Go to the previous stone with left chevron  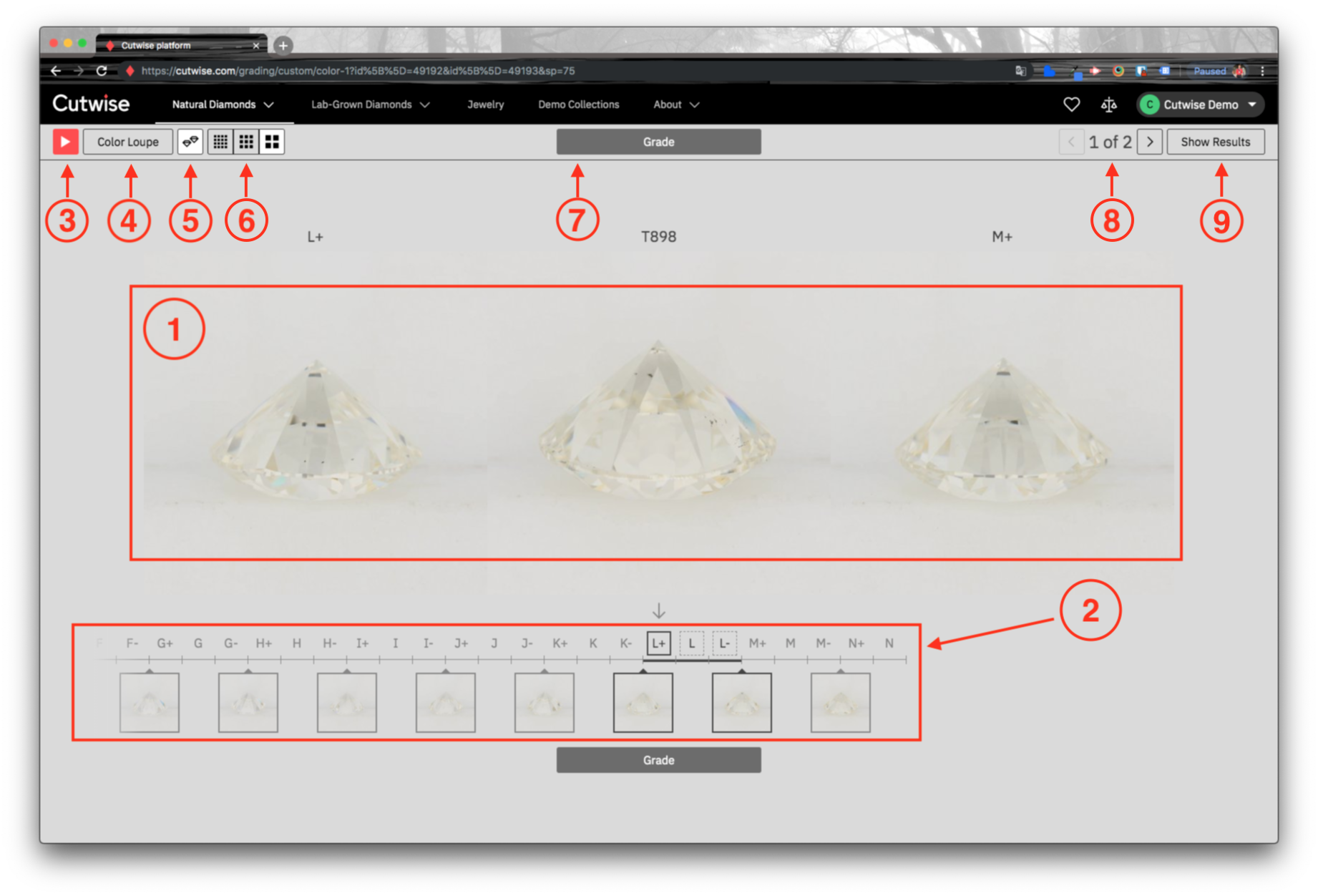(1071, 142)
